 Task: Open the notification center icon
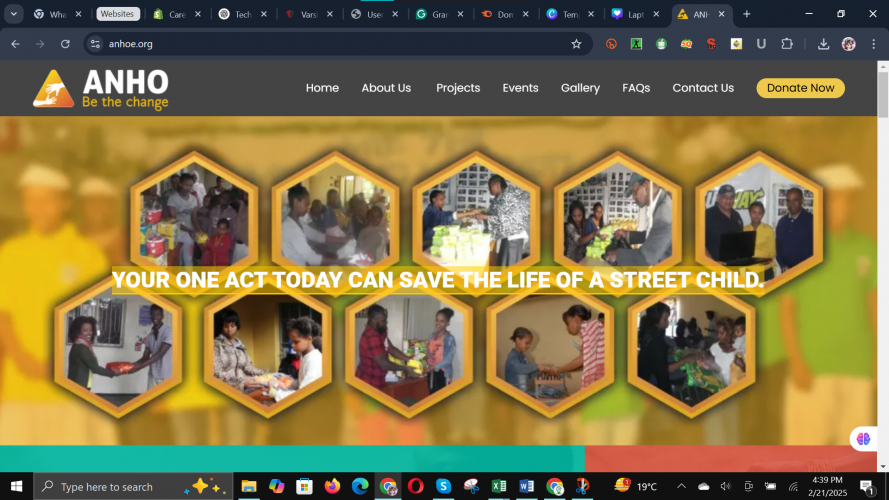point(867,486)
